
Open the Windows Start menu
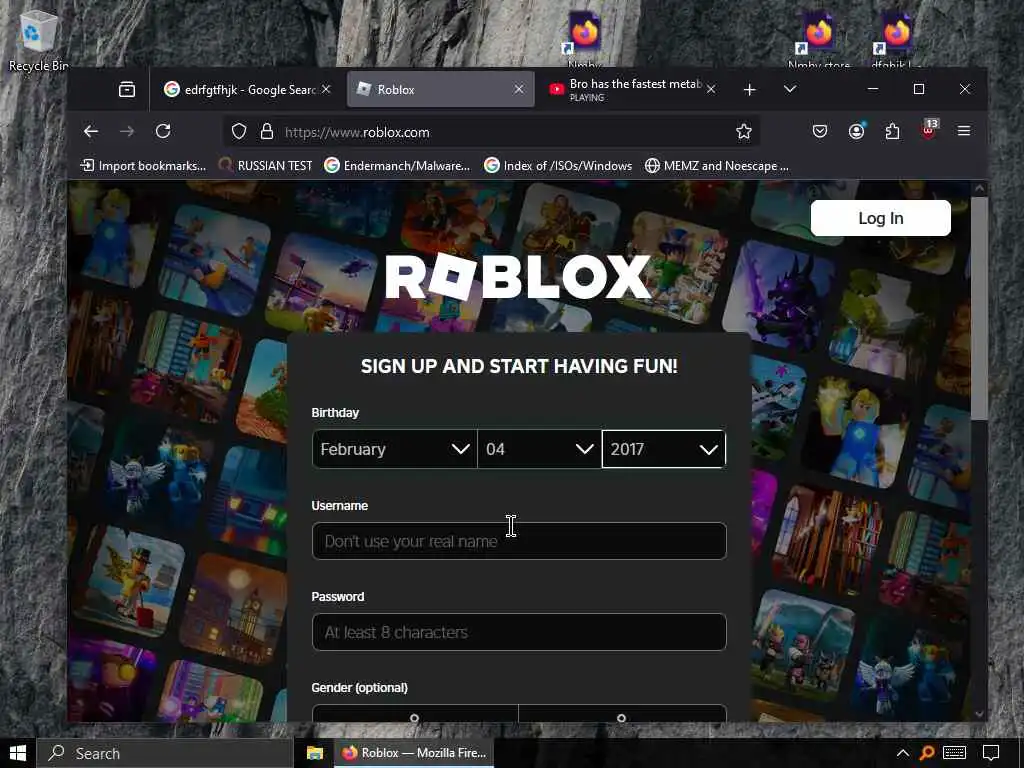[18, 753]
